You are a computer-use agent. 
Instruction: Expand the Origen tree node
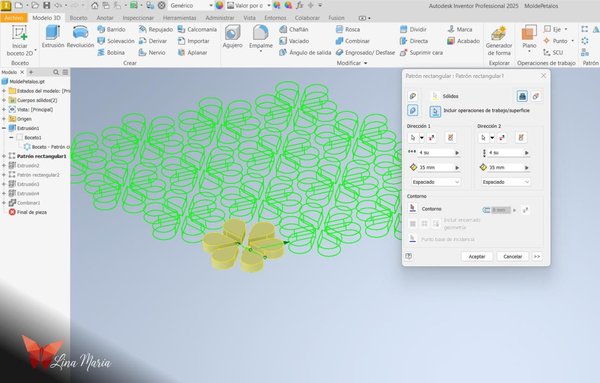tap(4, 119)
